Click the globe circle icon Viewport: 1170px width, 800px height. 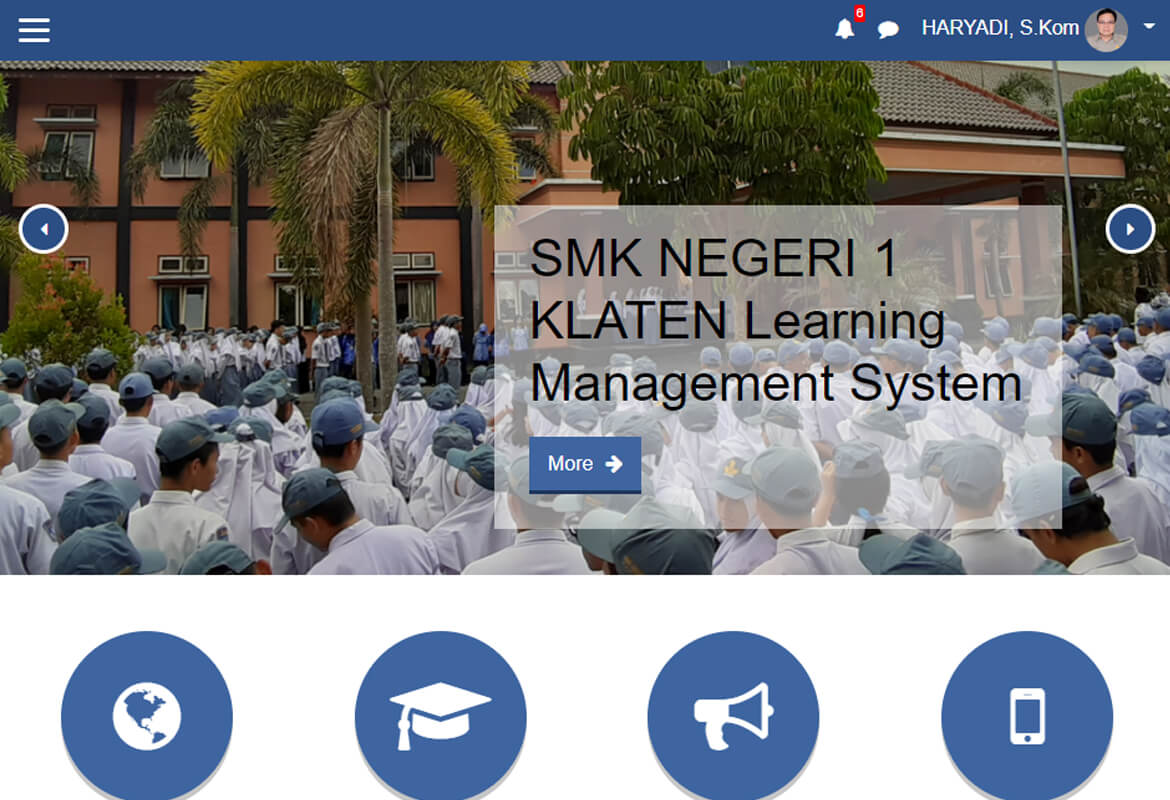147,716
